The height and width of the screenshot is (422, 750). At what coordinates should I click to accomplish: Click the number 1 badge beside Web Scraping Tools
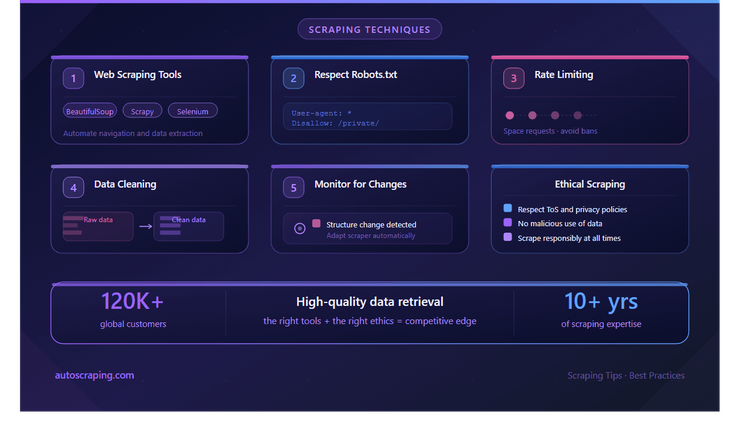(73, 78)
